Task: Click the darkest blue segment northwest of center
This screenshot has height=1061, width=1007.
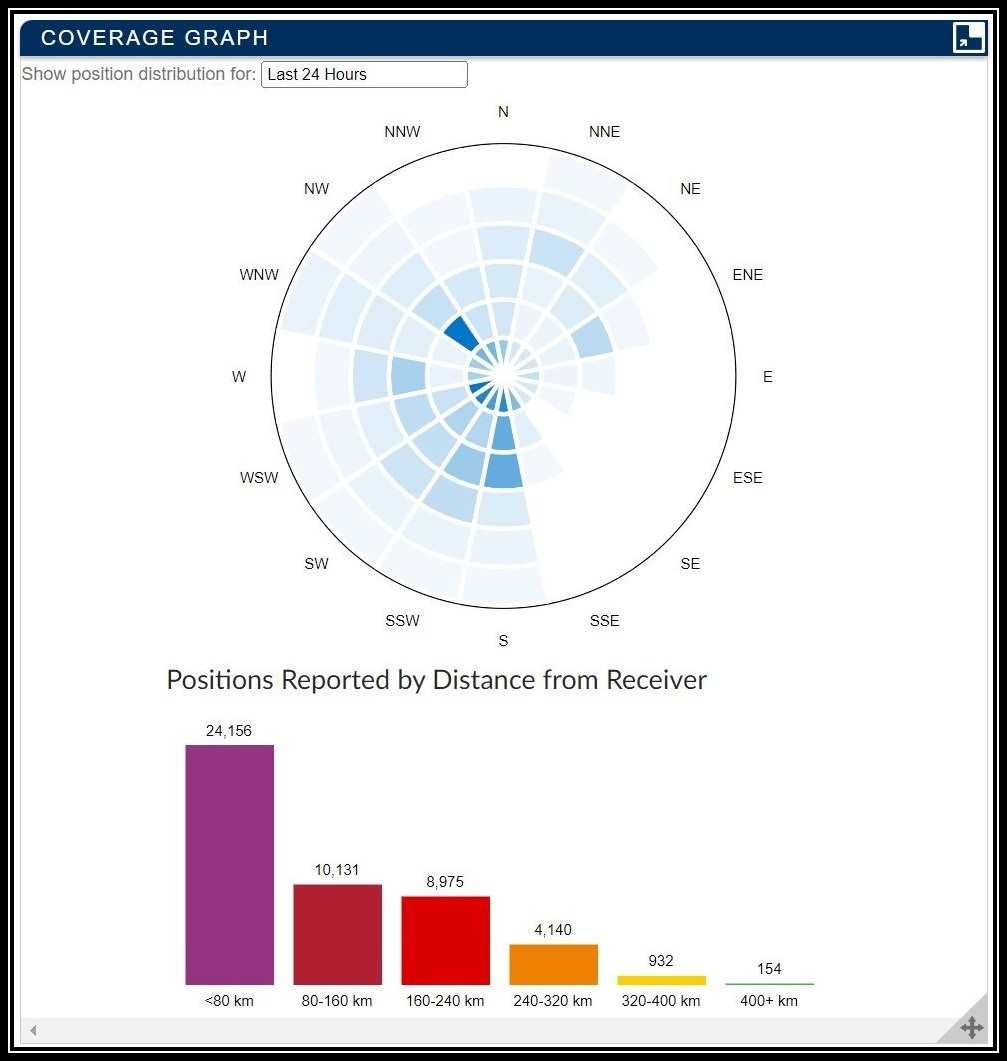Action: [461, 332]
